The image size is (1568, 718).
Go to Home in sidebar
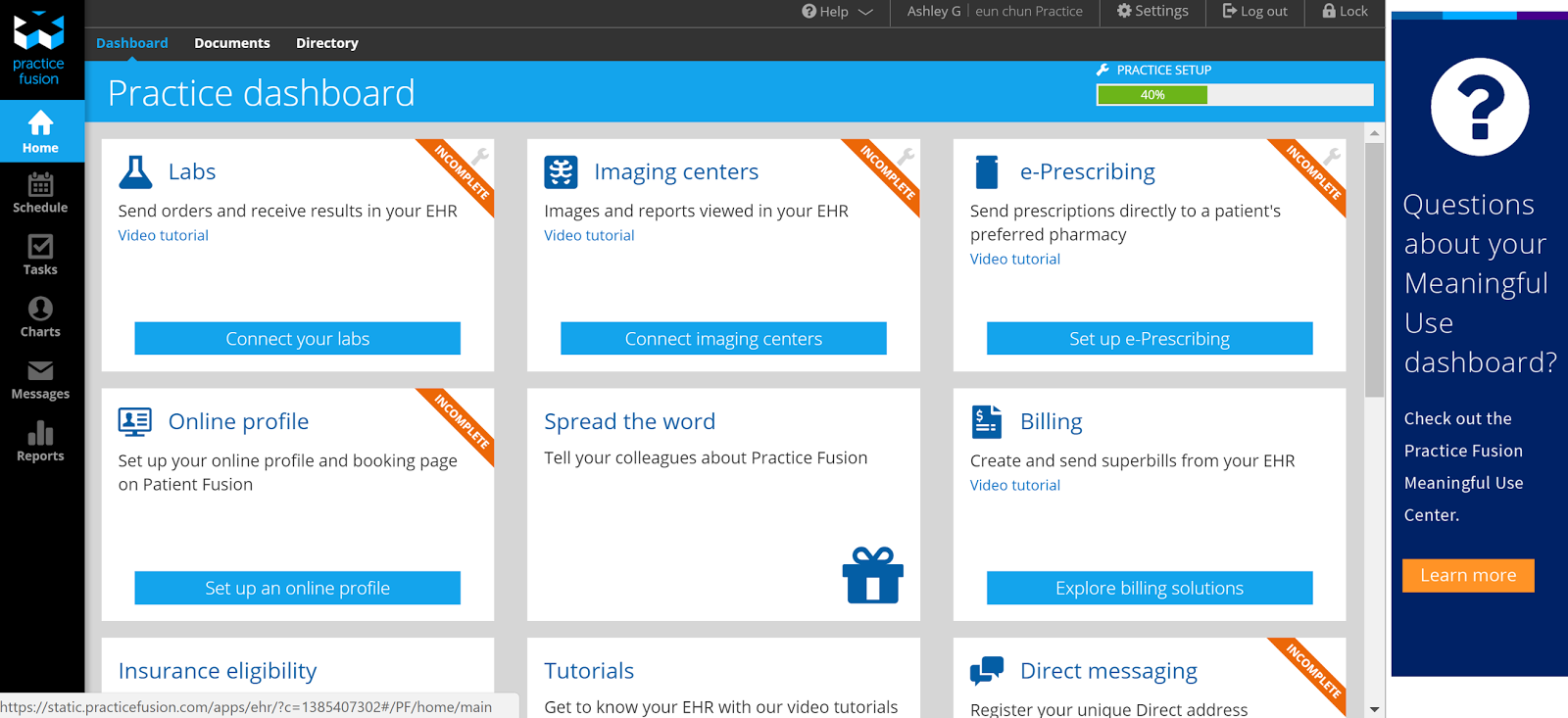coord(41,131)
